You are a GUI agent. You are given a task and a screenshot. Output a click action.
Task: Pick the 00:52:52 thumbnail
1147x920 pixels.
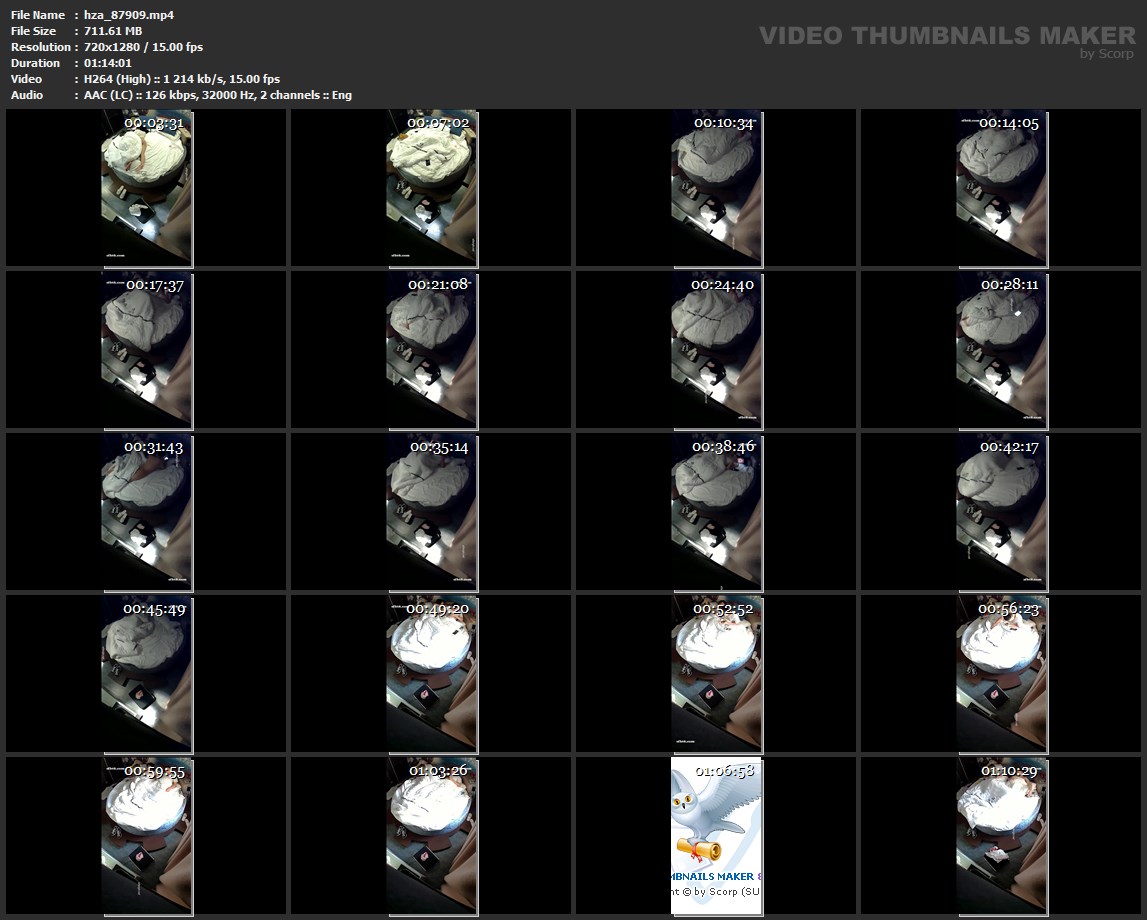tap(717, 674)
